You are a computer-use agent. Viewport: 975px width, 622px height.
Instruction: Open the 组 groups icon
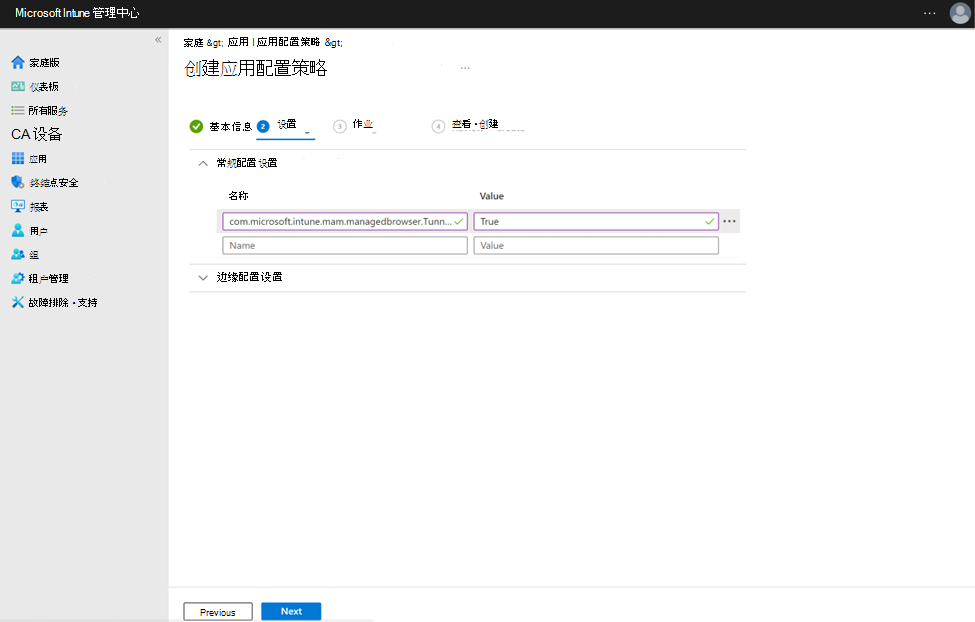(x=17, y=254)
